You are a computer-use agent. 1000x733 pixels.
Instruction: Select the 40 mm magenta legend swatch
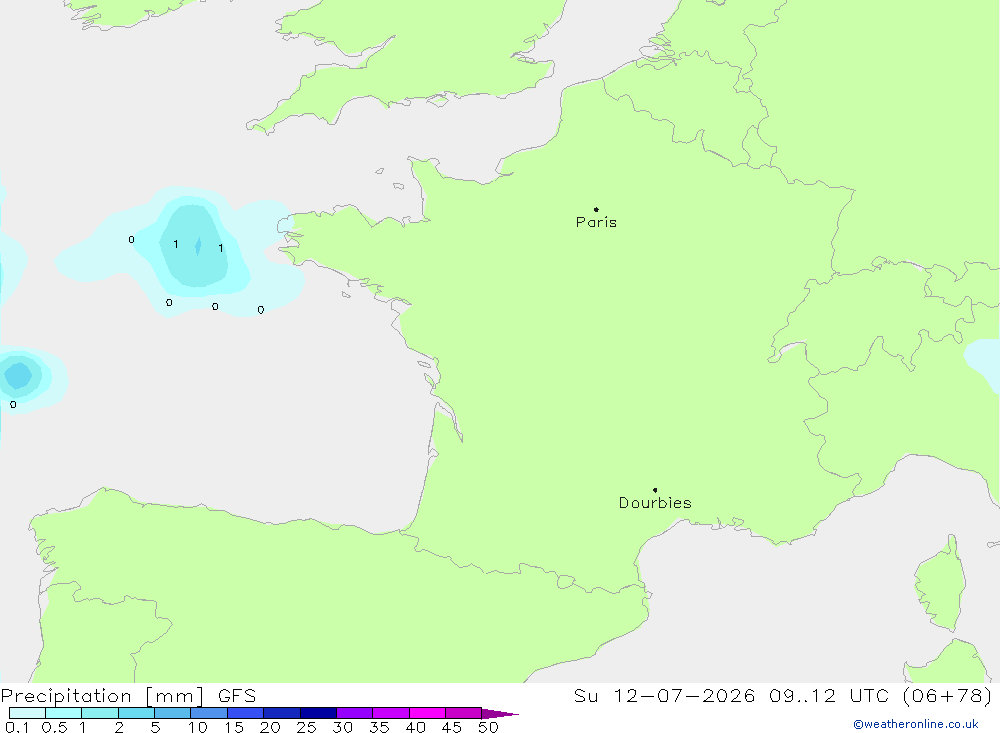coord(427,713)
